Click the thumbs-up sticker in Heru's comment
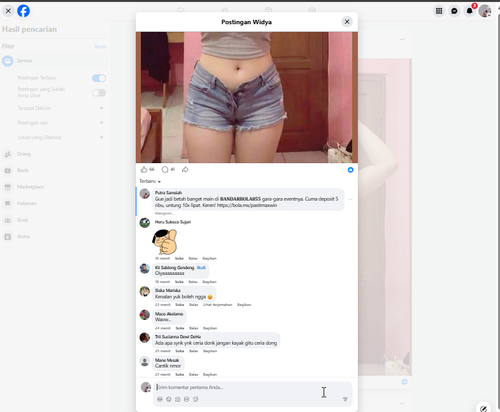Image resolution: width=500 pixels, height=412 pixels. (x=165, y=242)
